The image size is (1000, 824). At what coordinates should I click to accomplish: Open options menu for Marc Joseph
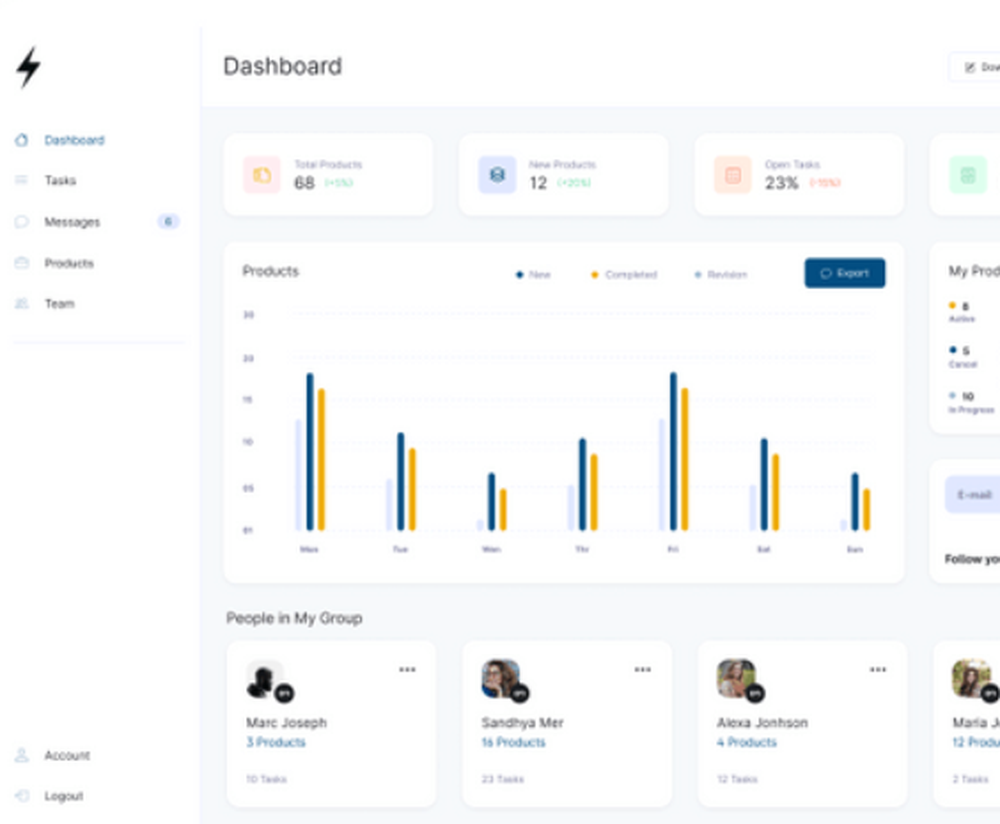408,670
